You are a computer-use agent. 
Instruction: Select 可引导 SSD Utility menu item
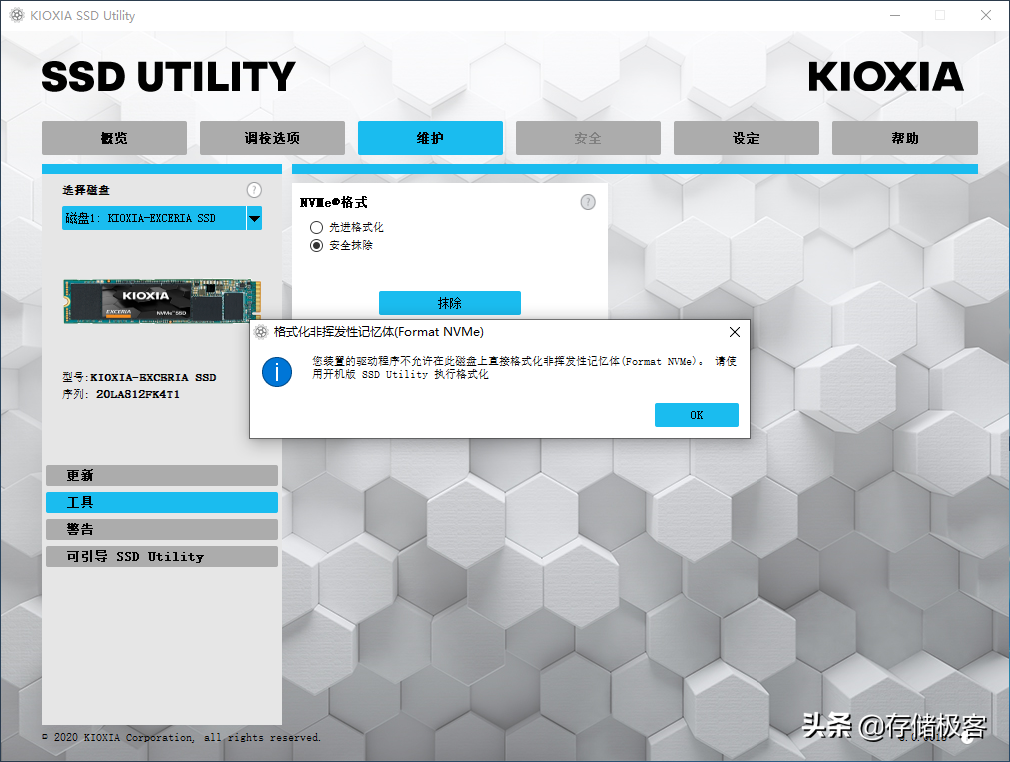click(162, 557)
